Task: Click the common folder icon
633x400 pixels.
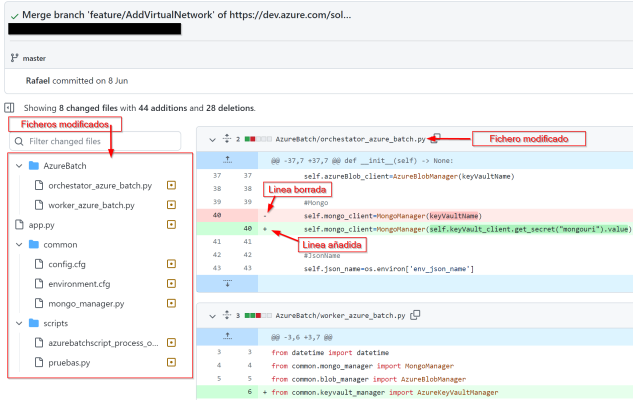Action: click(34, 244)
